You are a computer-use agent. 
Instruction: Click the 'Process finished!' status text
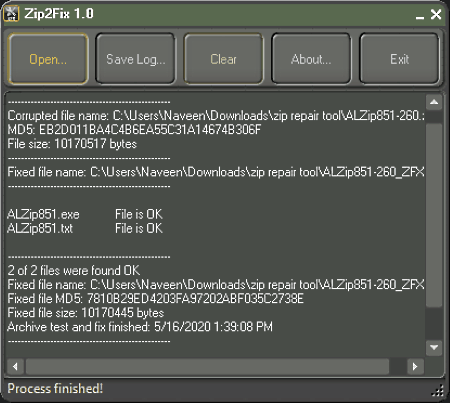(55, 389)
